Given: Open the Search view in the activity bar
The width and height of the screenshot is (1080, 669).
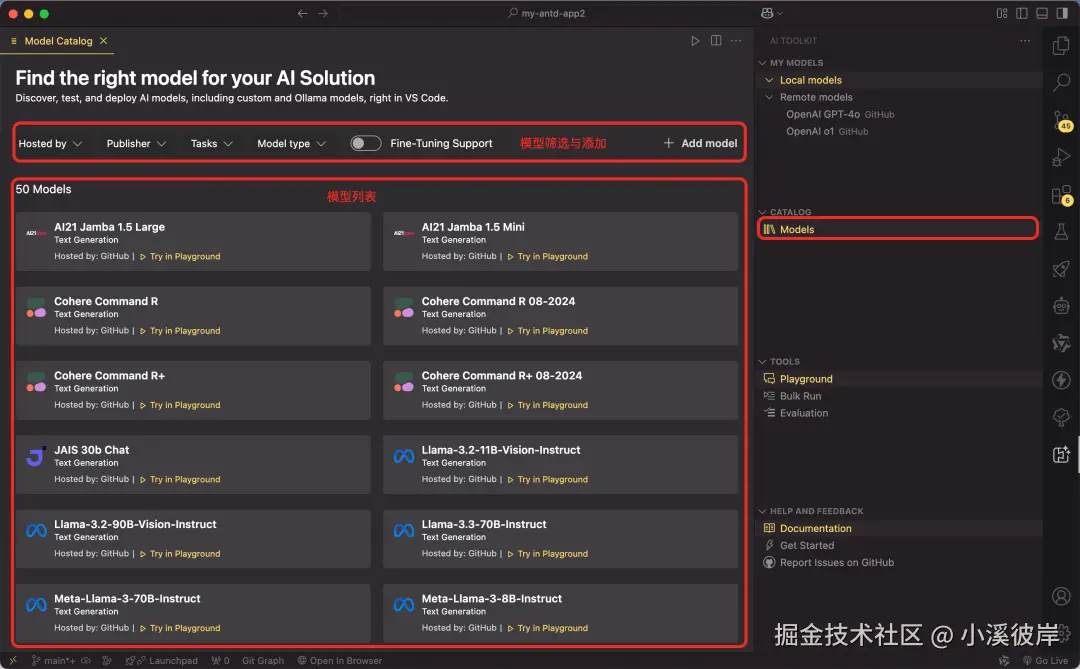Looking at the screenshot, I should (1061, 83).
